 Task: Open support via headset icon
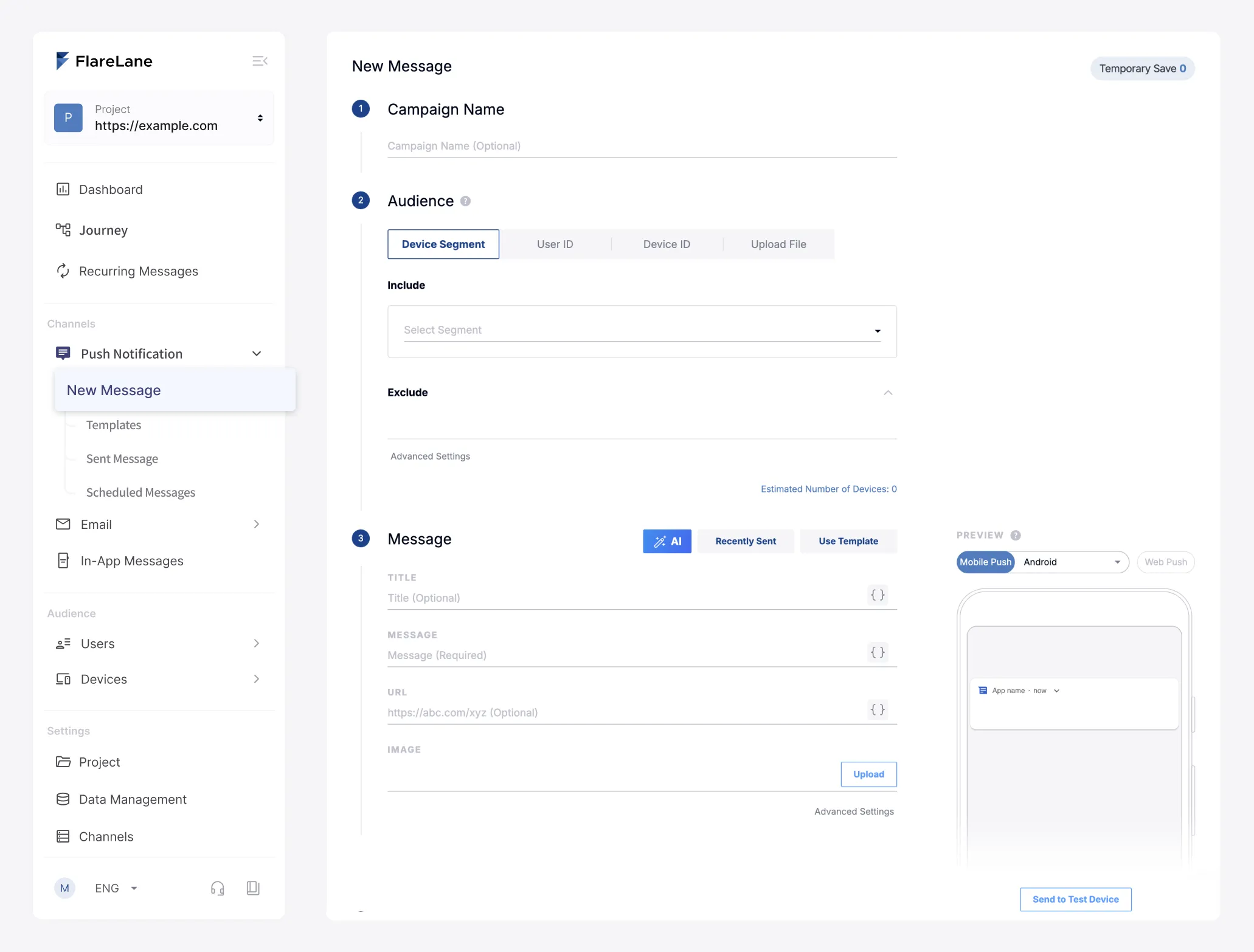(x=217, y=888)
